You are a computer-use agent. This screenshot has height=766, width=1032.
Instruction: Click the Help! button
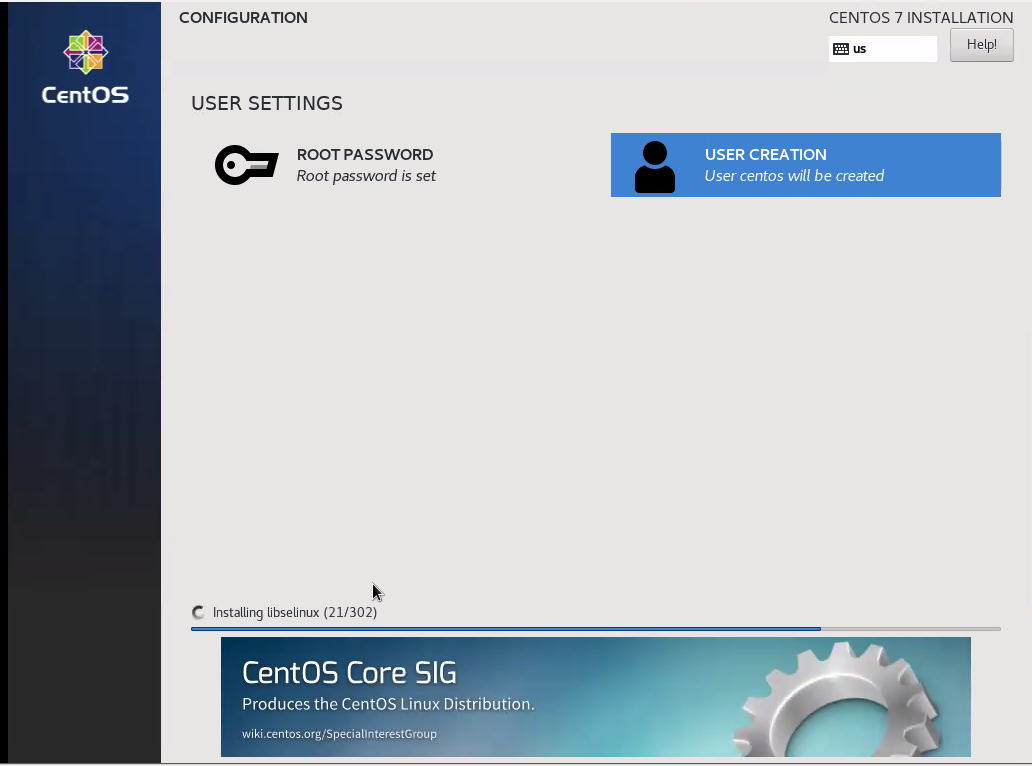[x=981, y=45]
